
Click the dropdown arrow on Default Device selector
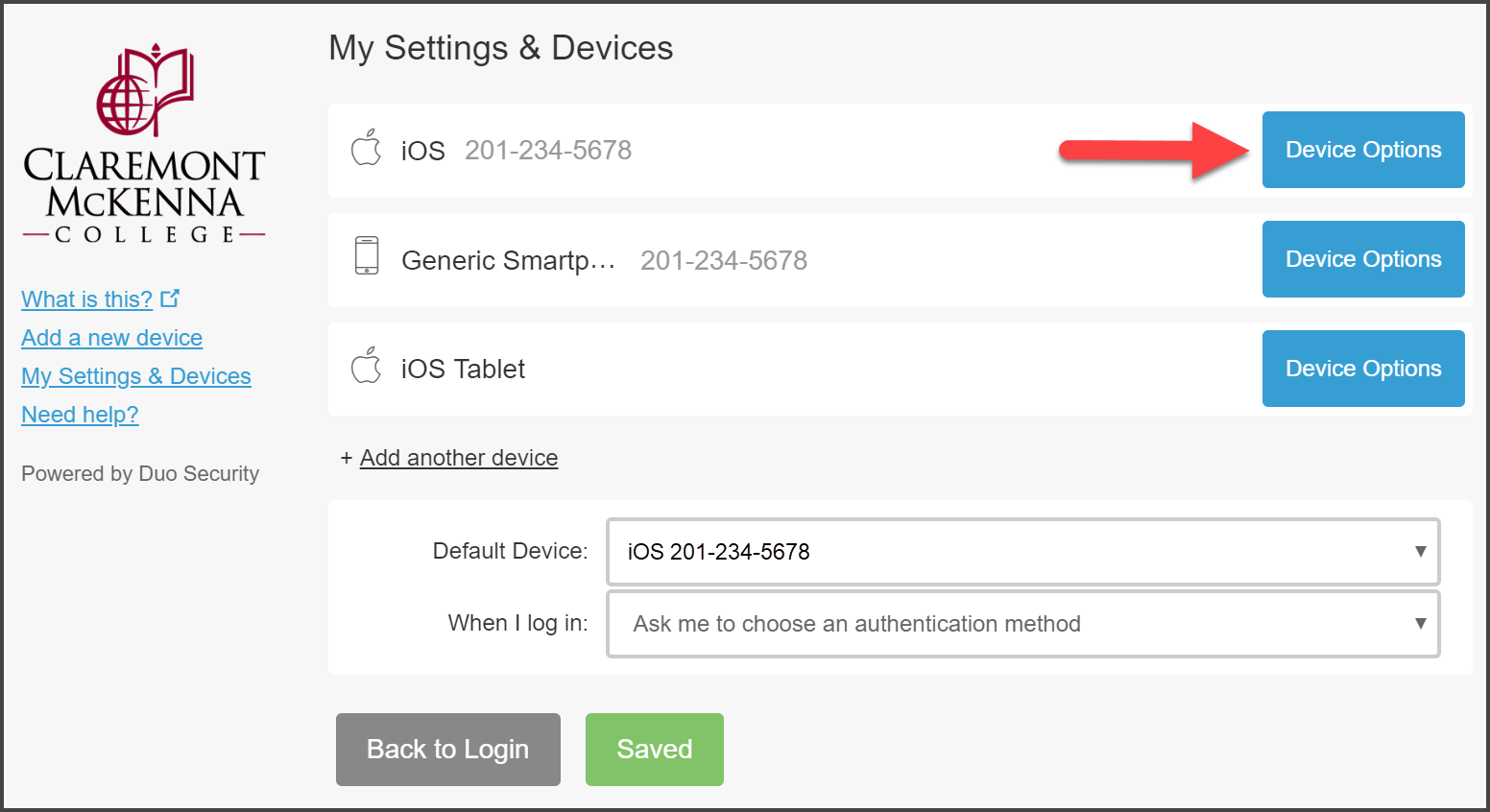pos(1421,552)
